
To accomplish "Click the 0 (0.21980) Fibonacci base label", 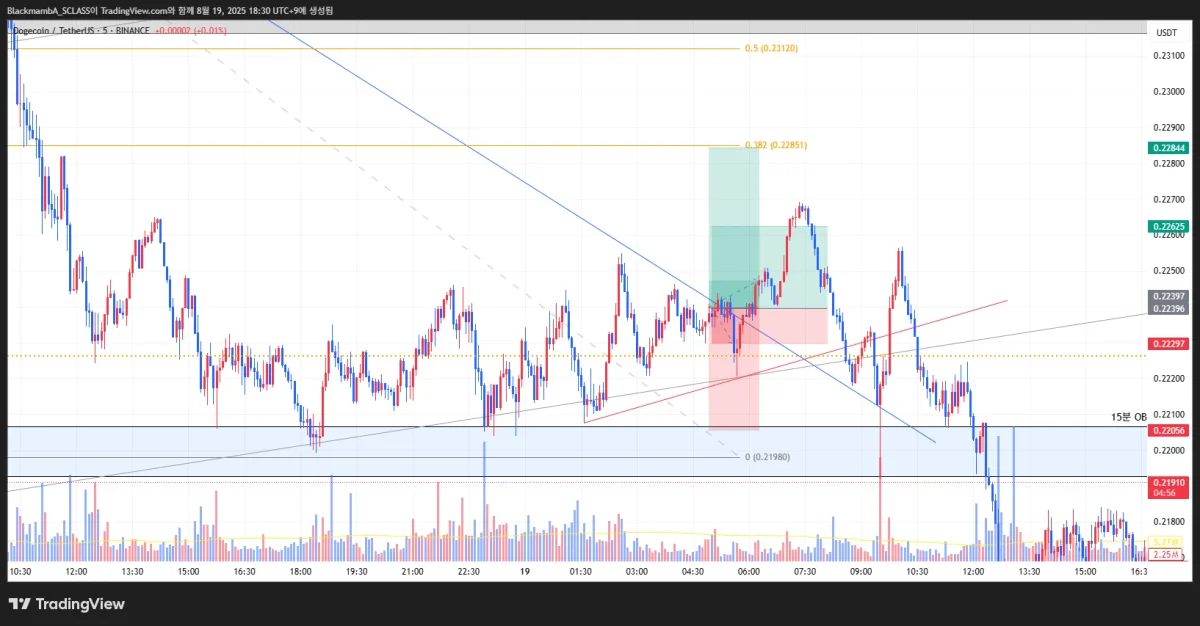I will (767, 457).
